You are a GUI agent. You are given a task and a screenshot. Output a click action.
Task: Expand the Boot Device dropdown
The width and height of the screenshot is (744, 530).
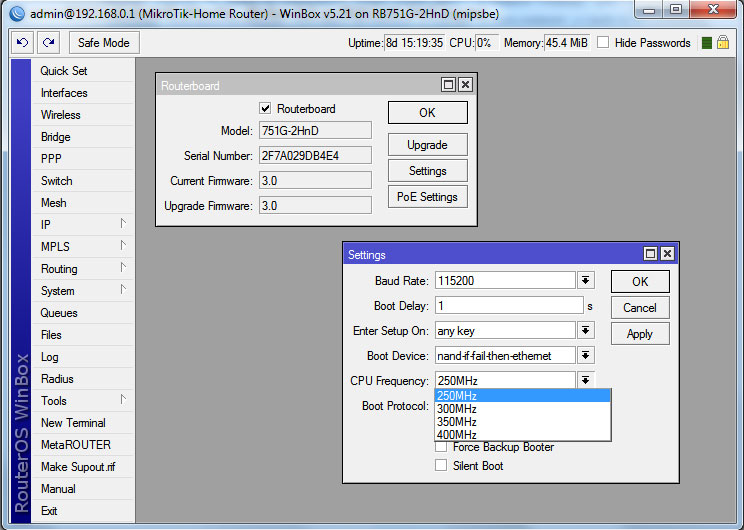[x=586, y=356]
